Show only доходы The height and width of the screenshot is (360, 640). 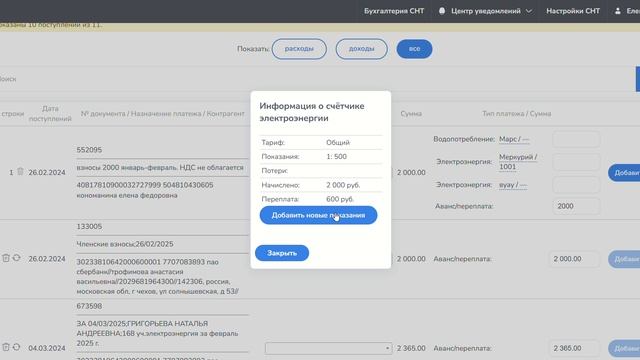(x=361, y=49)
